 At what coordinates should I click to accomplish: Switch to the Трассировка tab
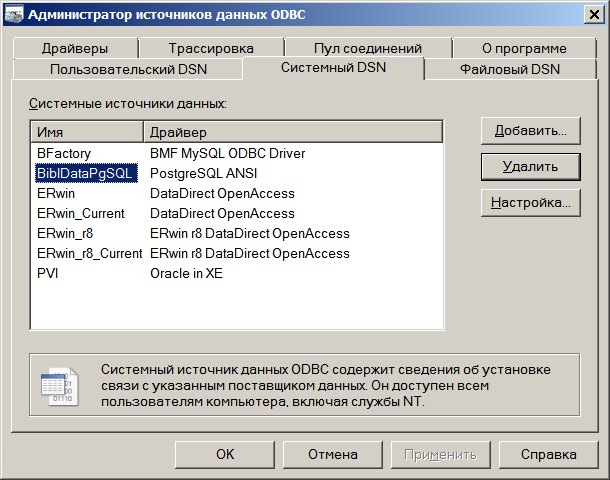pyautogui.click(x=211, y=48)
